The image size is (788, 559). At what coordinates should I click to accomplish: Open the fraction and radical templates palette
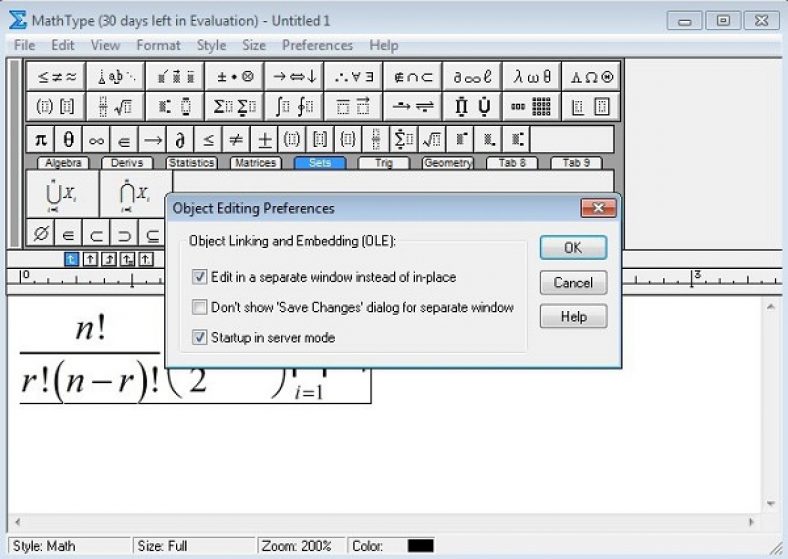coord(116,106)
